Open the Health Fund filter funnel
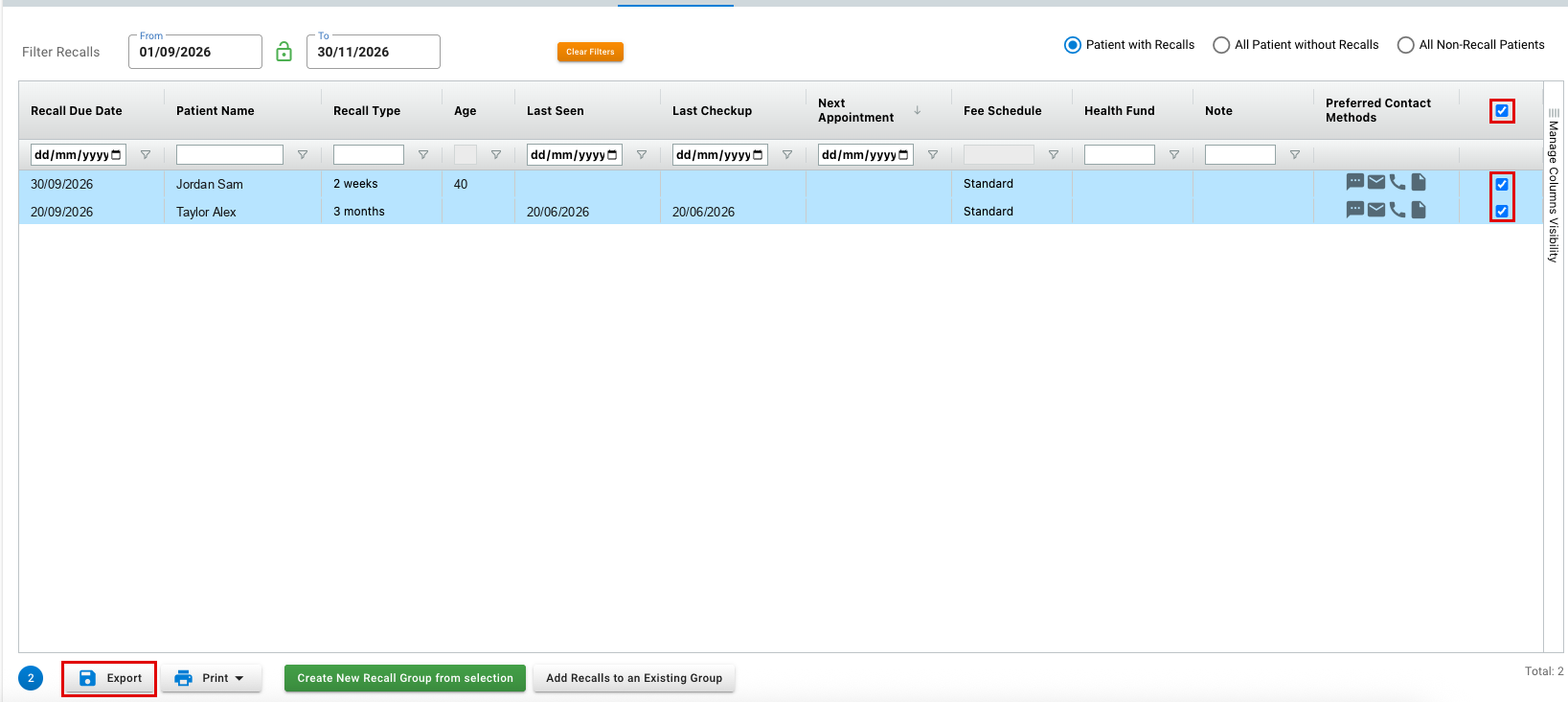This screenshot has width=1568, height=702. [1174, 154]
